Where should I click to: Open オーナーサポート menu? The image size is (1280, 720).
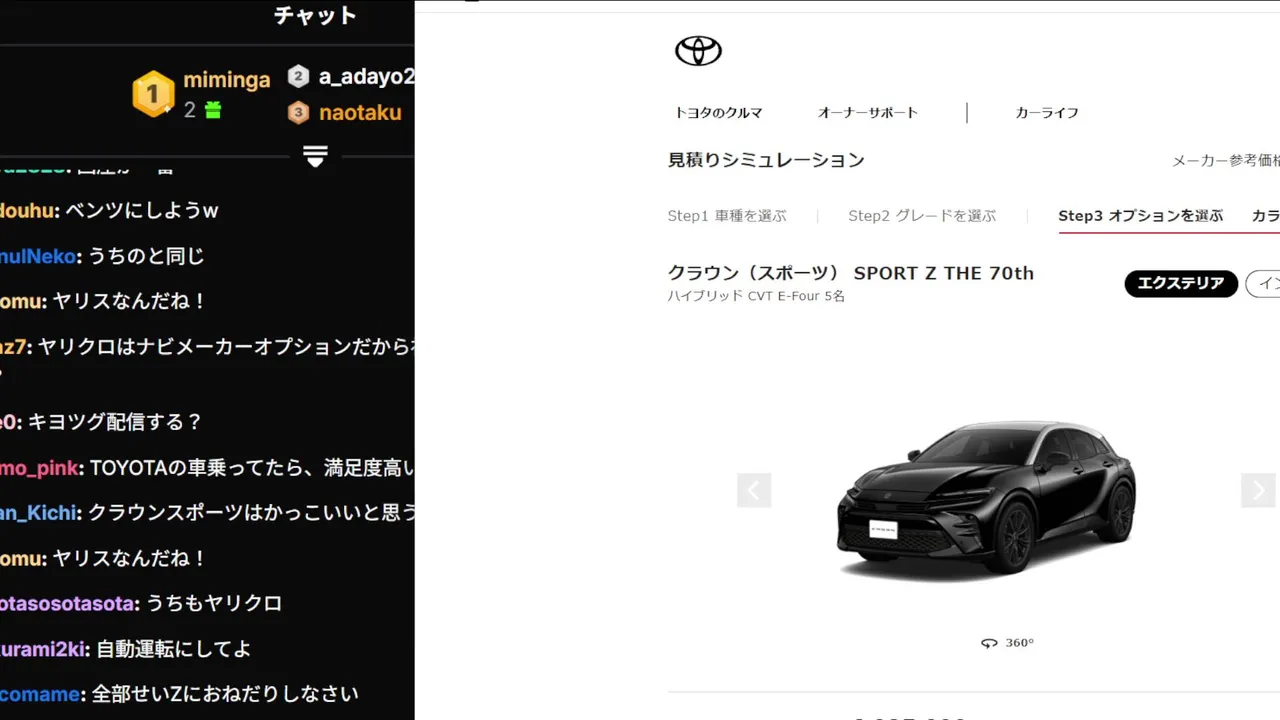tap(868, 113)
